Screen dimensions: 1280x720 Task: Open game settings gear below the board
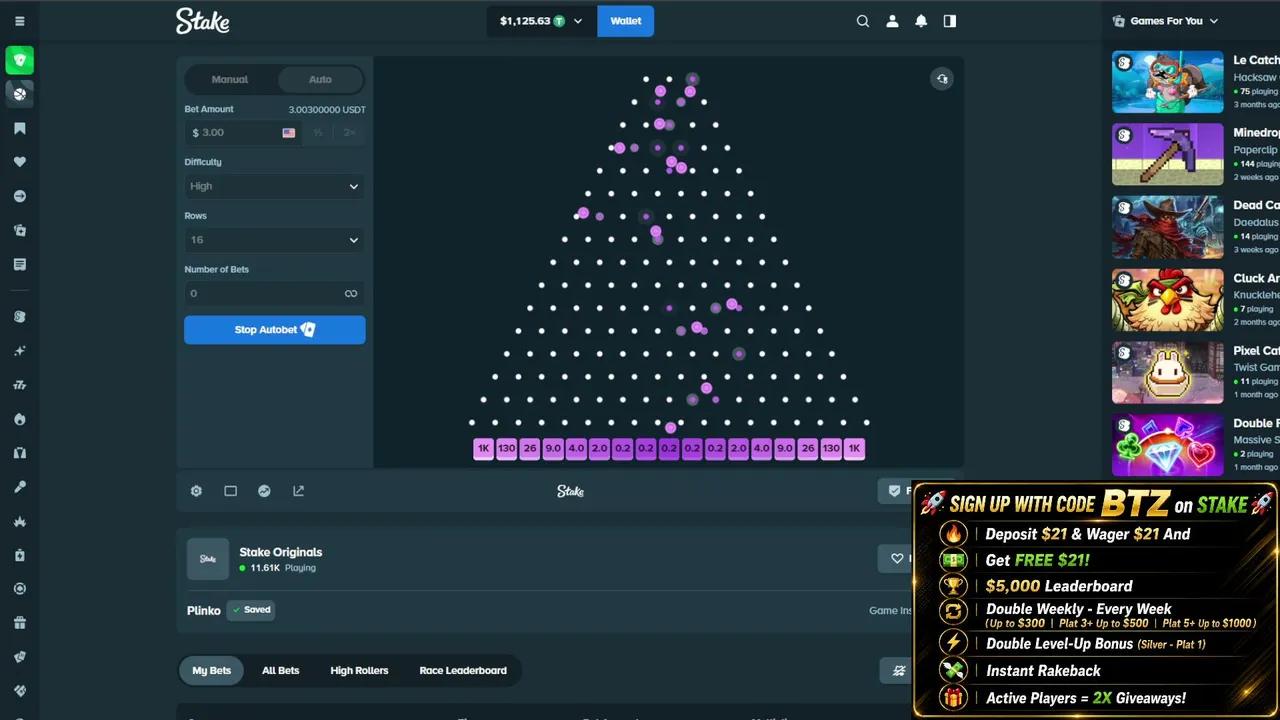[x=196, y=491]
